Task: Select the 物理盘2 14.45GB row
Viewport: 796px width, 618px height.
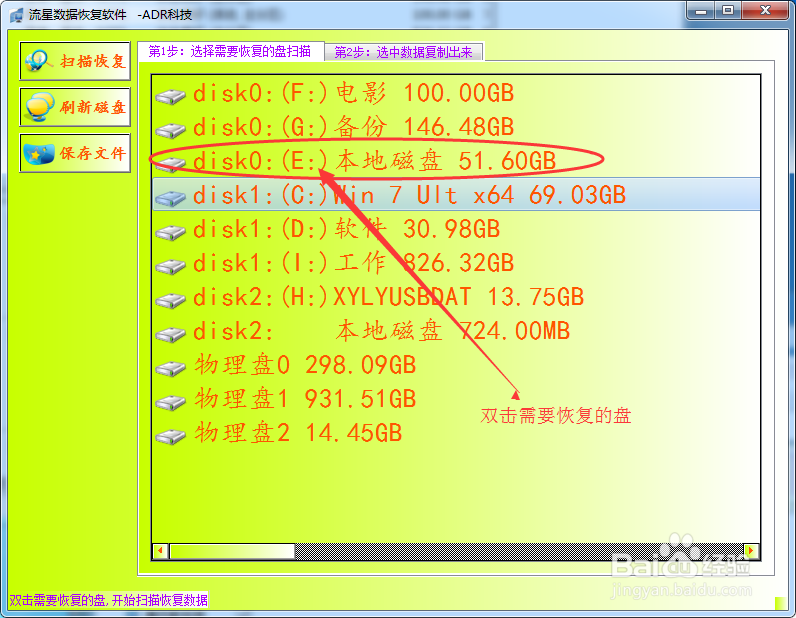Action: click(456, 434)
